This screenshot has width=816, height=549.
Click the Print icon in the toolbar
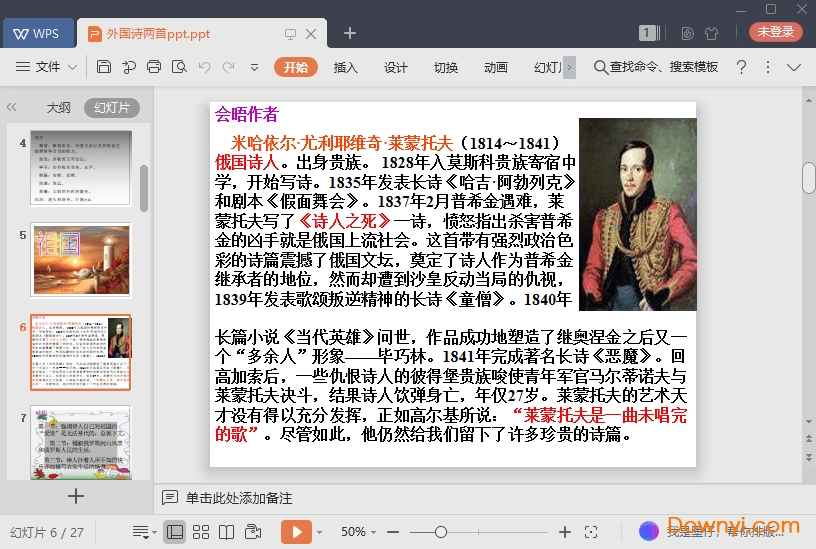pyautogui.click(x=153, y=67)
